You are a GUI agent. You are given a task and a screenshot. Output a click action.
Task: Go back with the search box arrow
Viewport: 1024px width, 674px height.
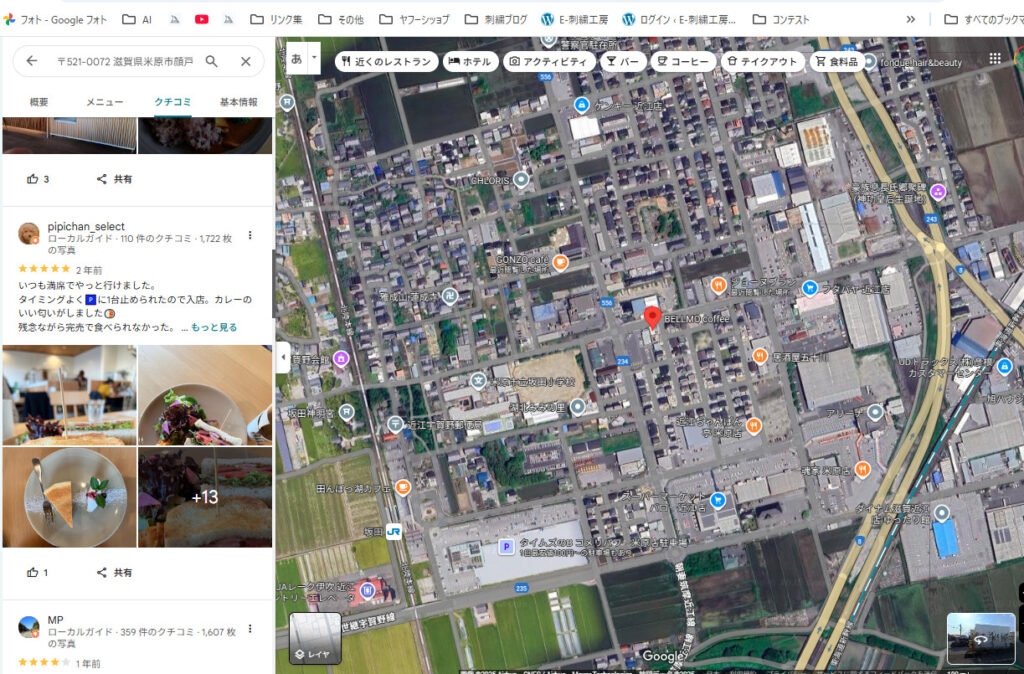(31, 61)
